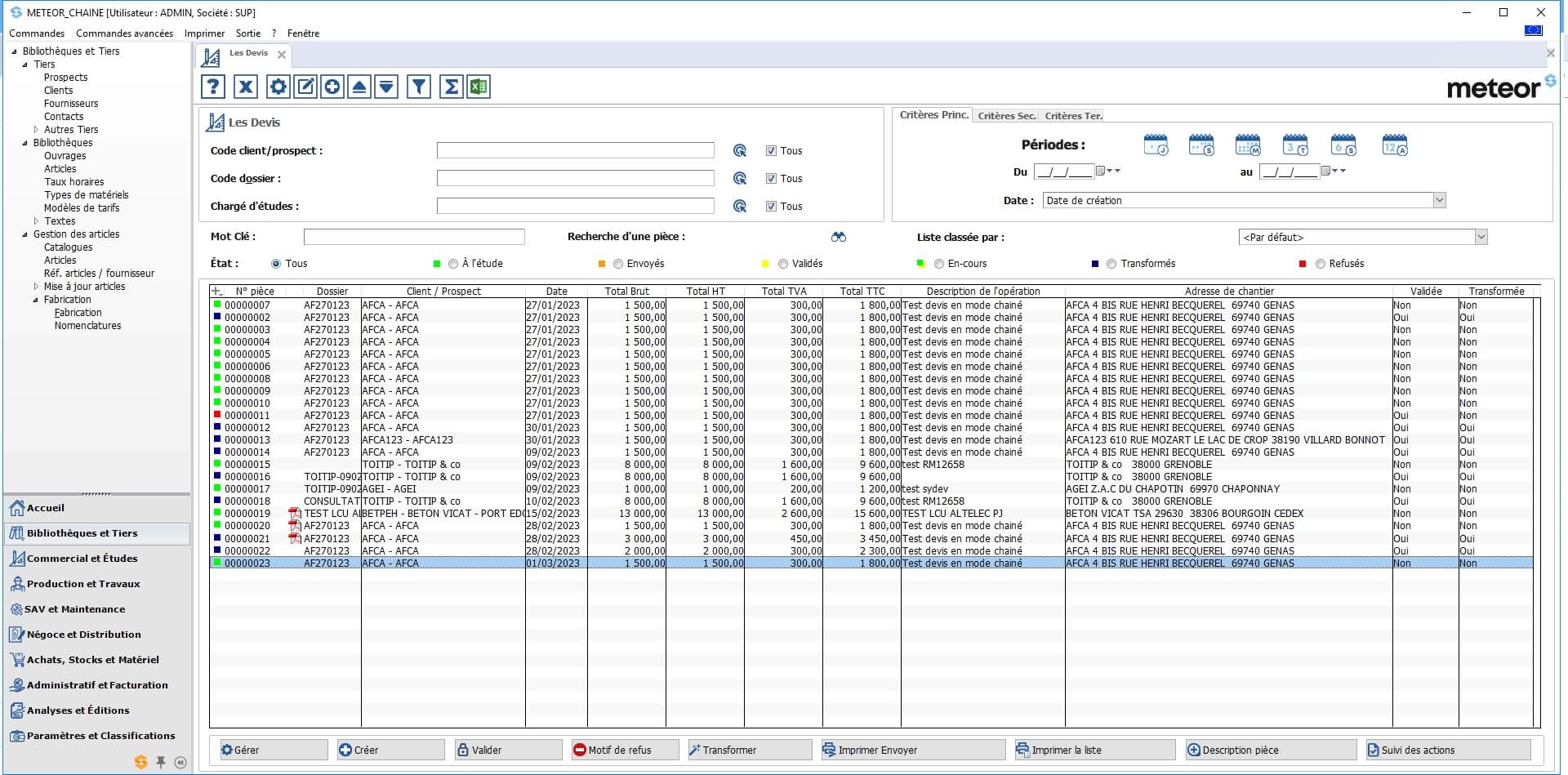Image resolution: width=1568 pixels, height=775 pixels.
Task: Export list with the Excel icon
Action: (479, 87)
